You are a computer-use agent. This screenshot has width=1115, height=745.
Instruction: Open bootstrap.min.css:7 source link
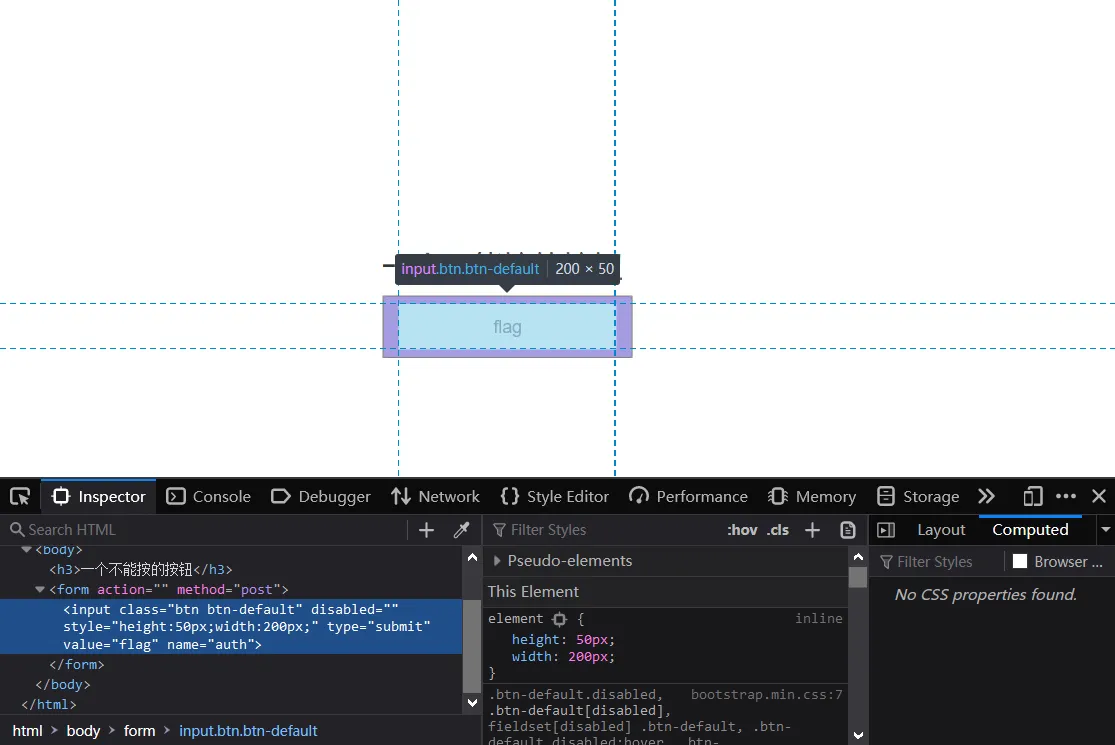[x=767, y=695]
